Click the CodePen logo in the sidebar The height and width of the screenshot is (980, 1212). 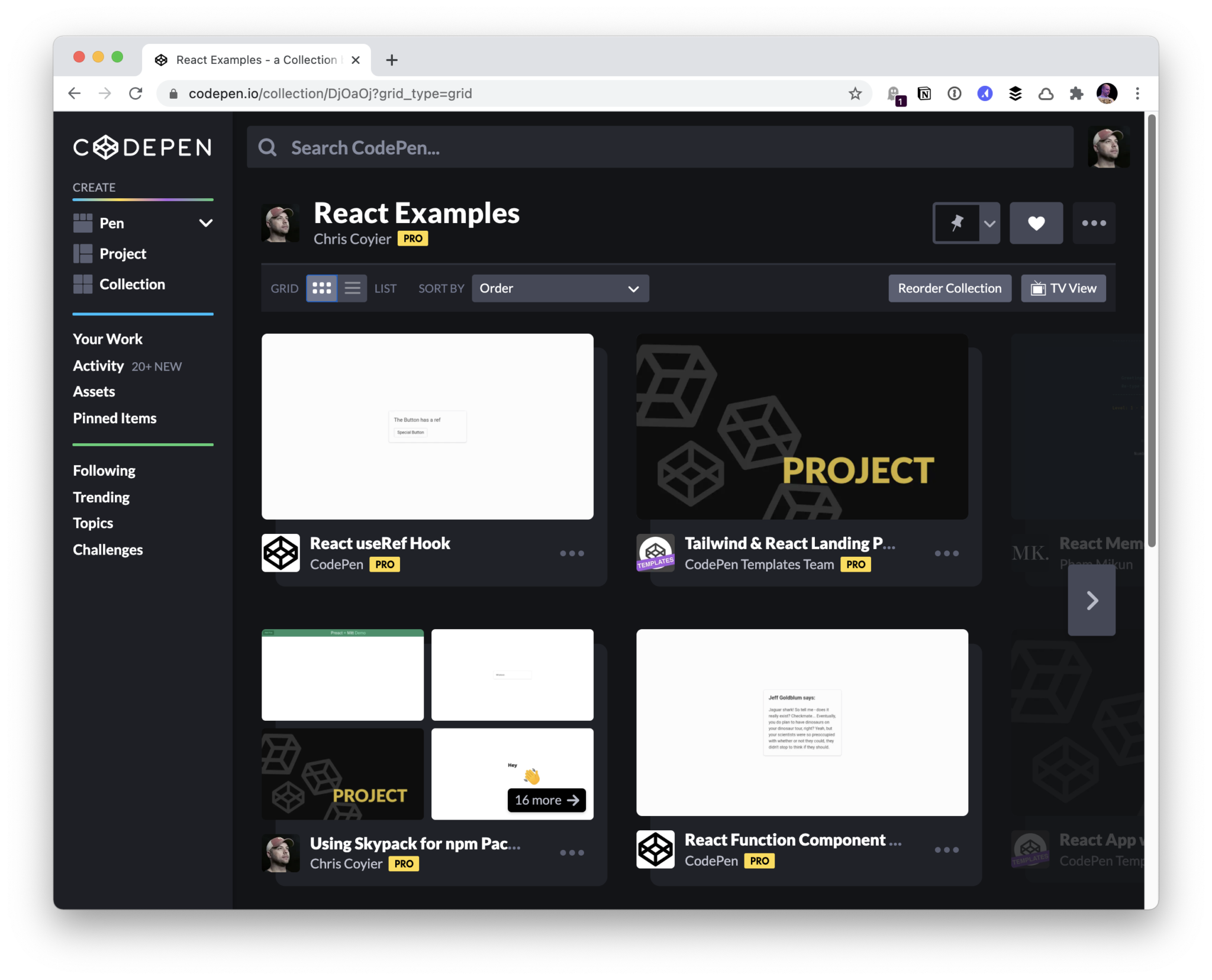(x=142, y=147)
